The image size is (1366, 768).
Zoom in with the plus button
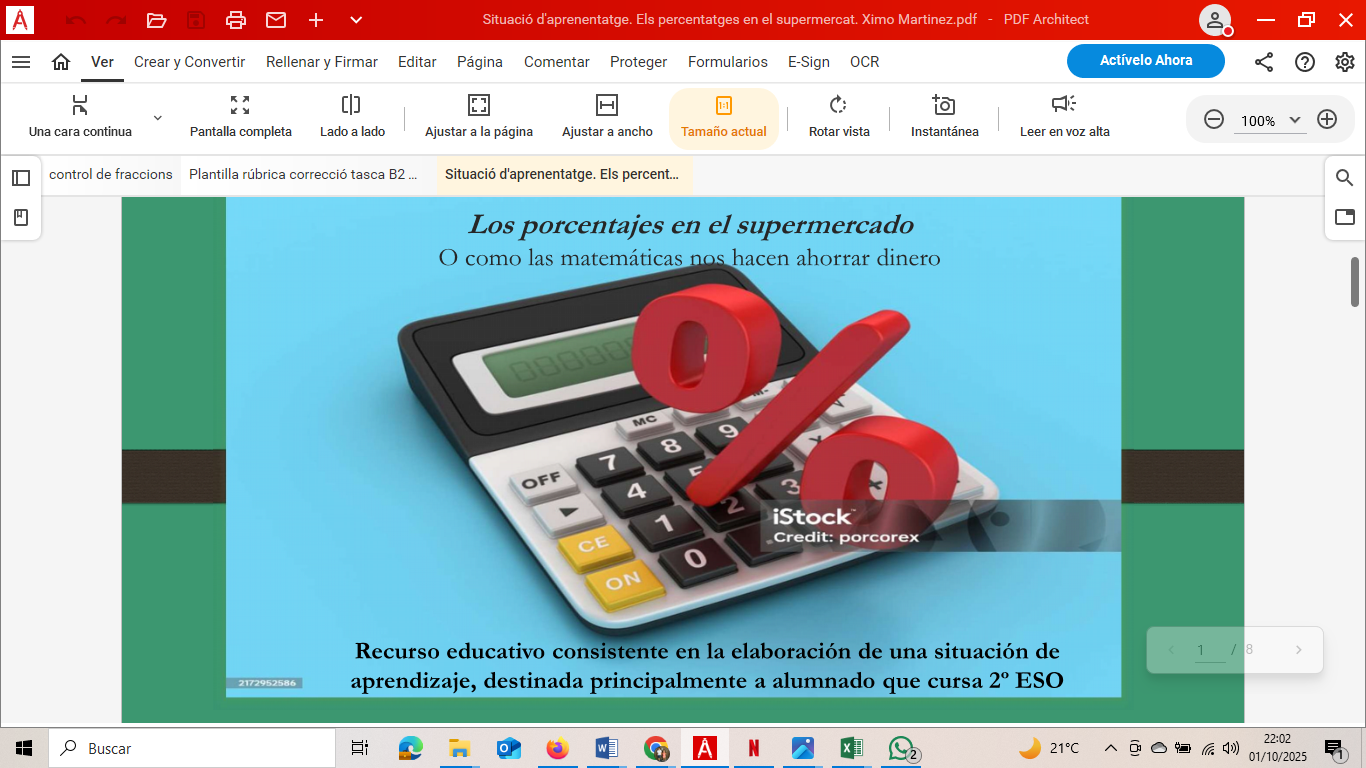click(1327, 120)
